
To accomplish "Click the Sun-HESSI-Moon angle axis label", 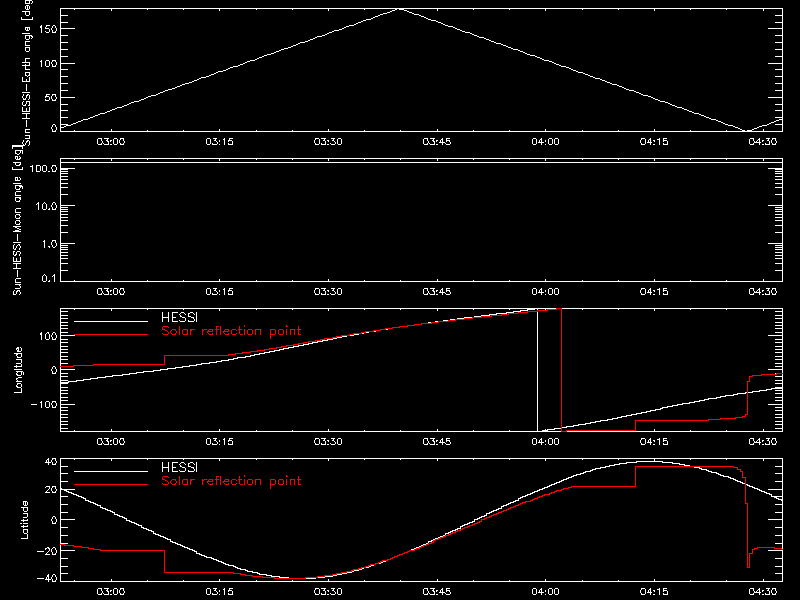I will [x=17, y=220].
